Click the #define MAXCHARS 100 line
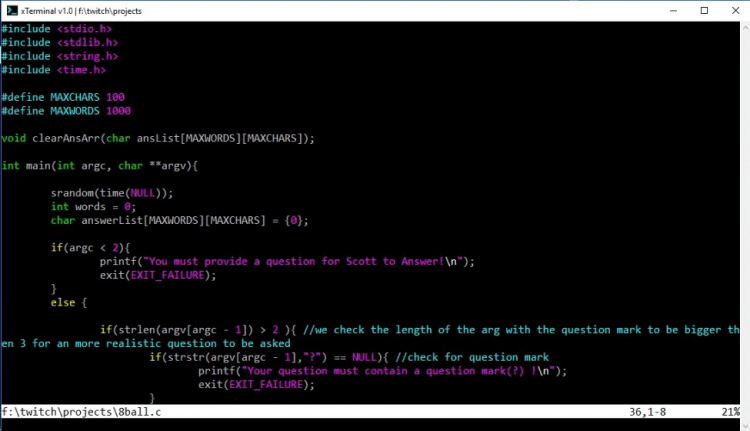Screen dimensions: 750x431 pyautogui.click(x=63, y=97)
